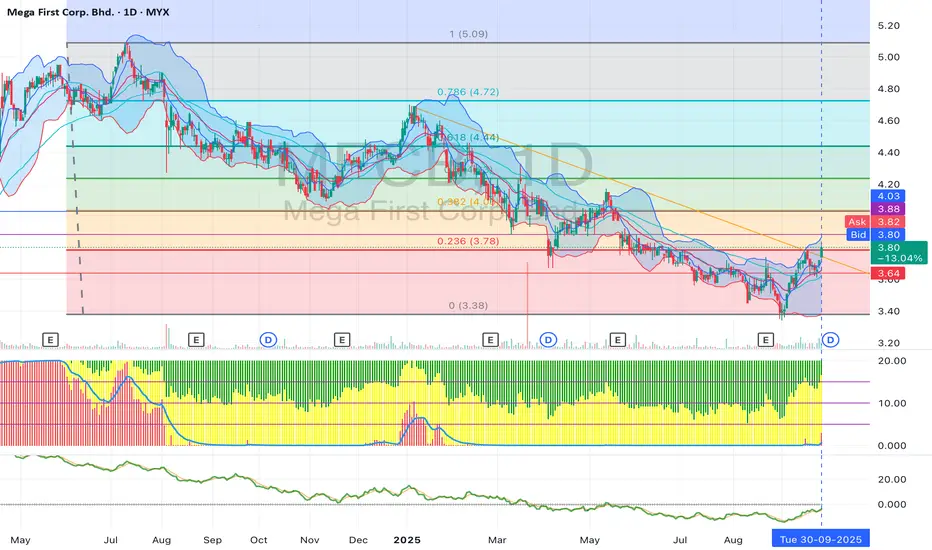Click the earnings E marker just before Mar 2025
Viewport: 932px width, 550px height.
(490, 340)
